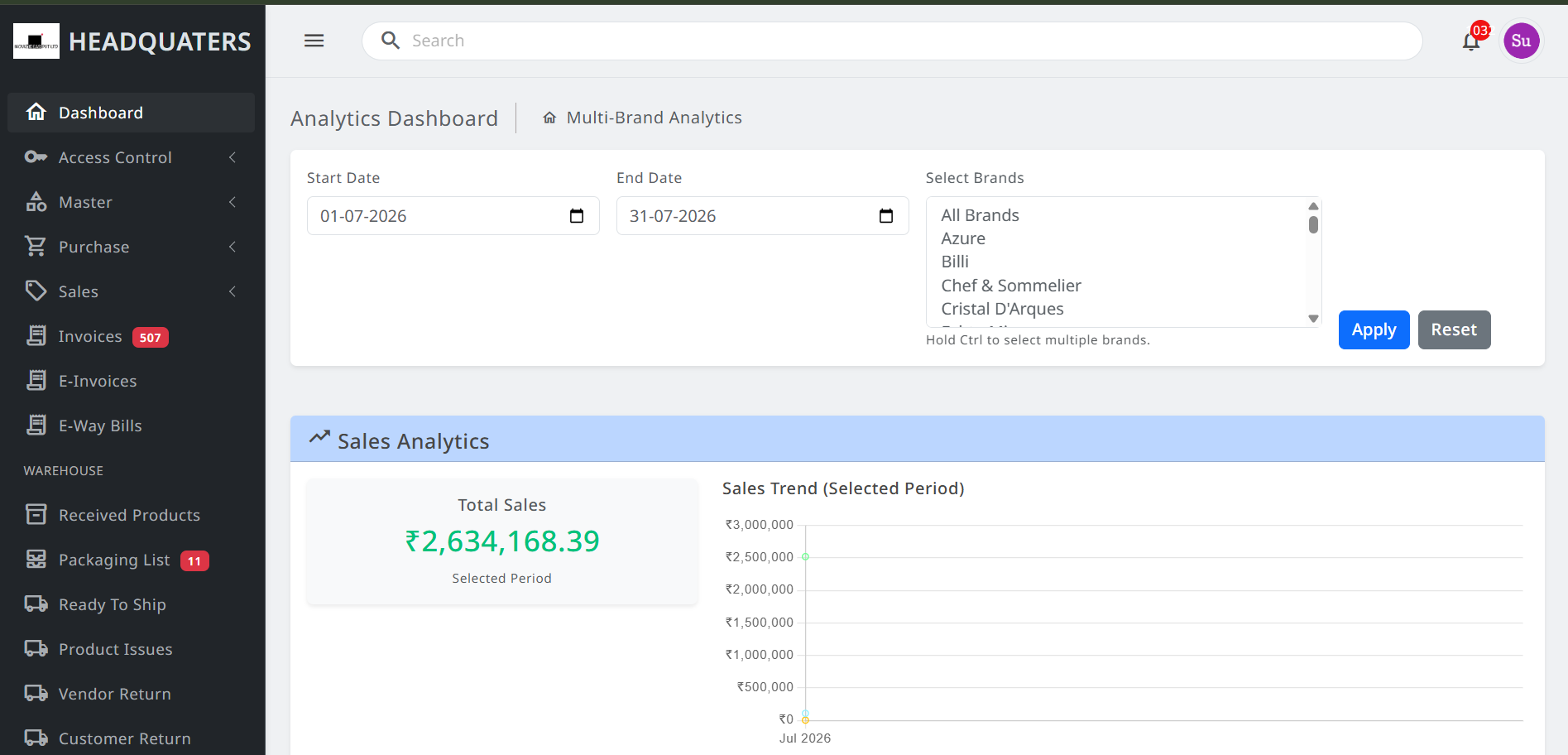Open Dashboard menu item
The width and height of the screenshot is (1568, 755).
click(131, 113)
